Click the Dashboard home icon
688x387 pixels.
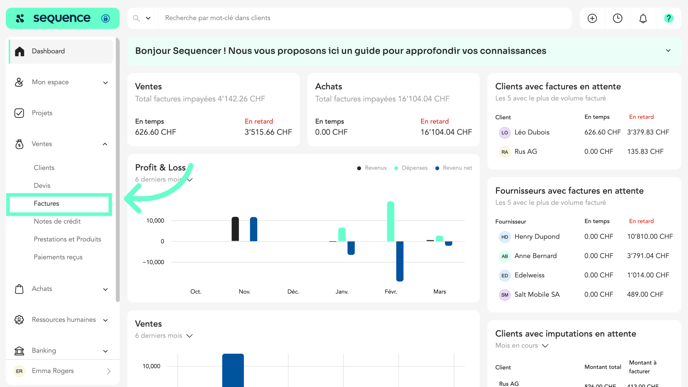pos(19,51)
